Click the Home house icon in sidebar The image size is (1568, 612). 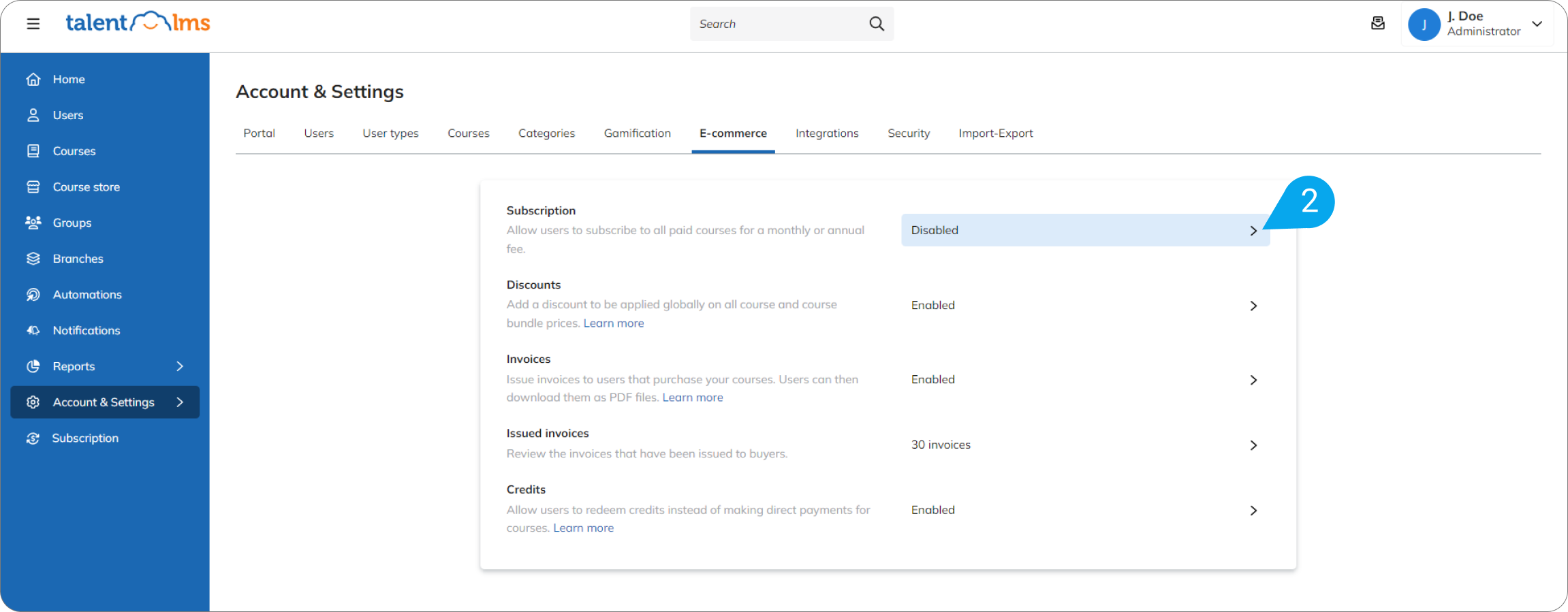click(33, 79)
